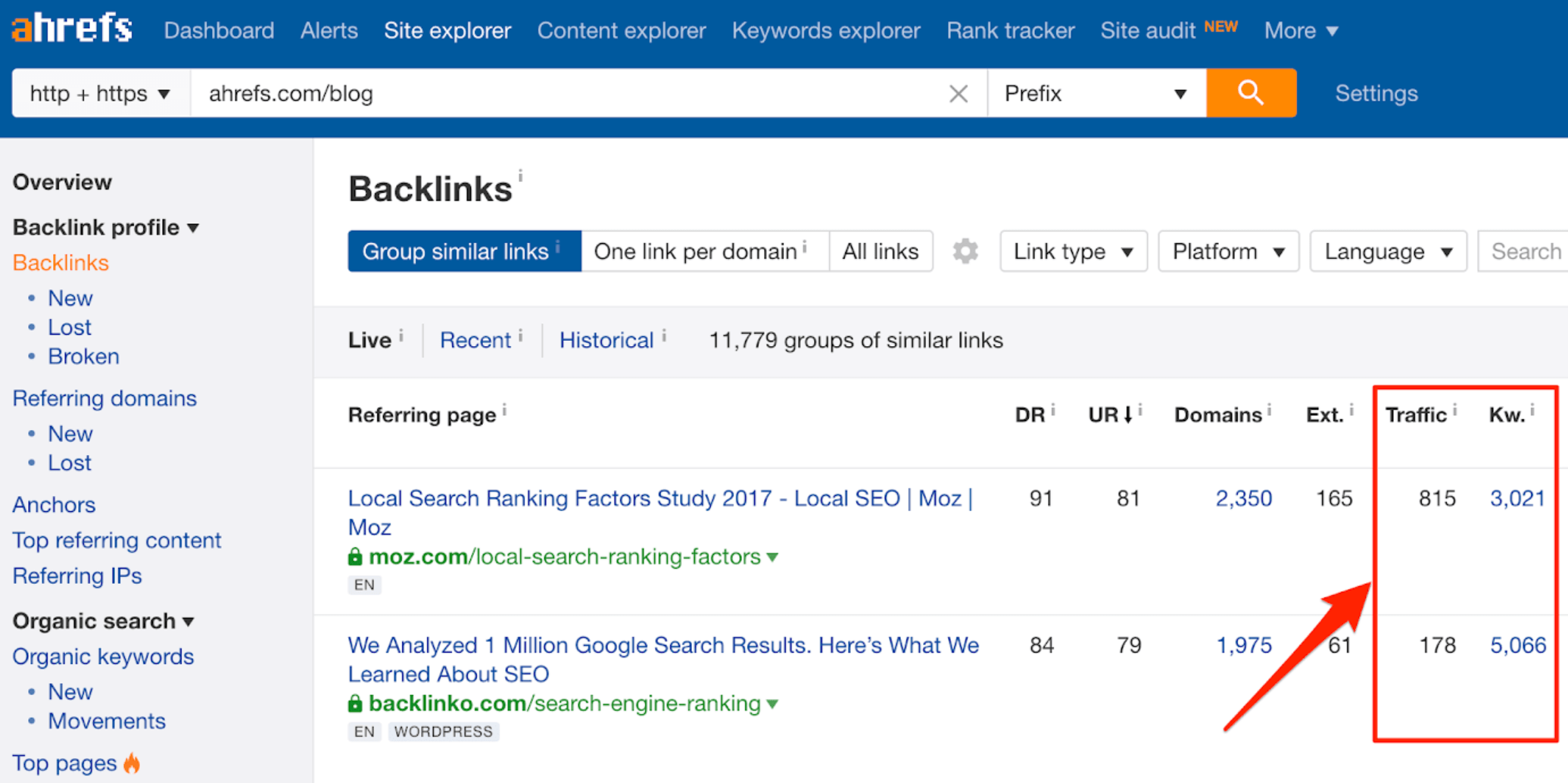
Task: Open Movements under Organic keywords
Action: (107, 721)
